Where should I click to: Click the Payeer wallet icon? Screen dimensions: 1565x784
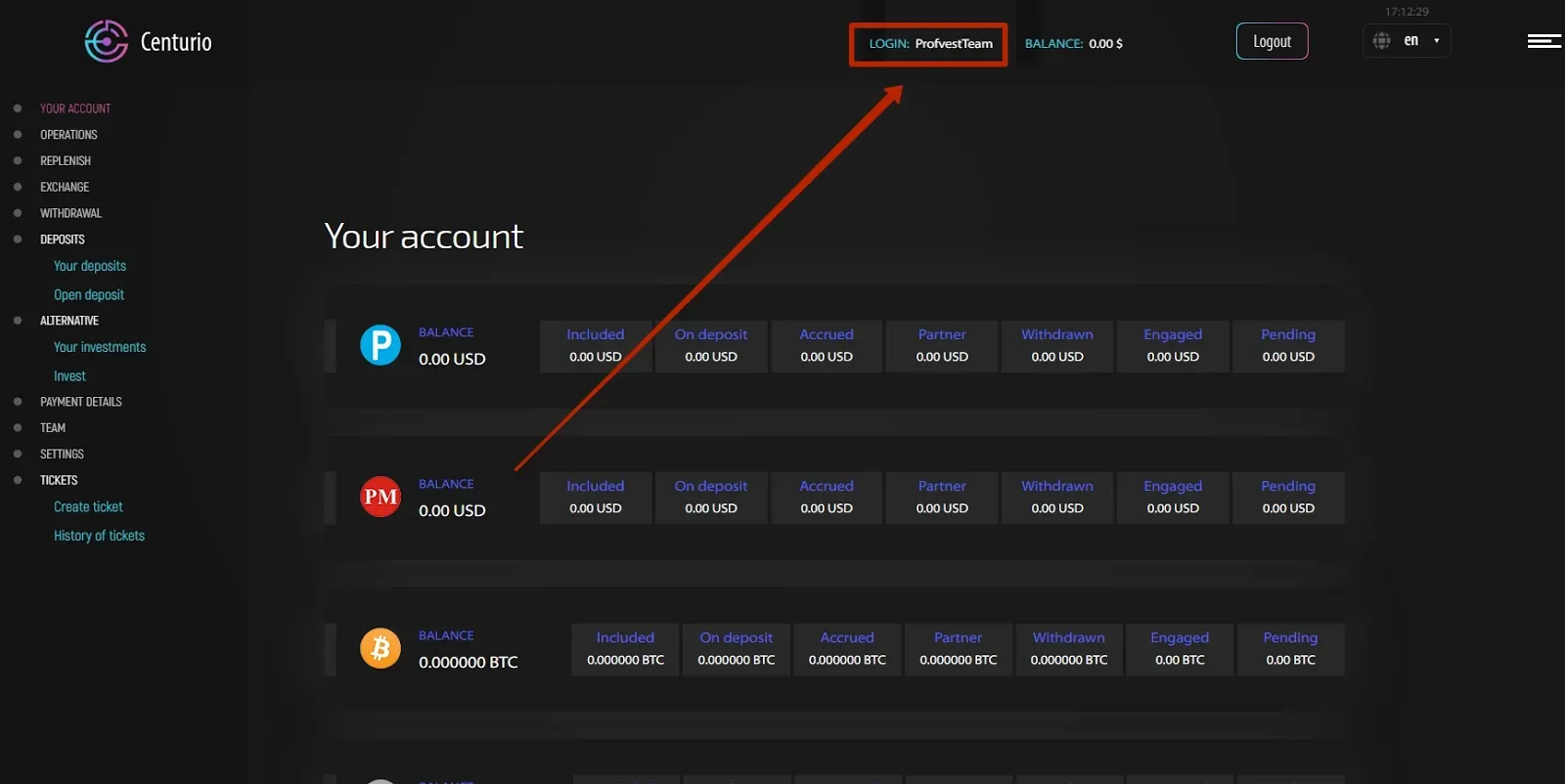tap(380, 345)
